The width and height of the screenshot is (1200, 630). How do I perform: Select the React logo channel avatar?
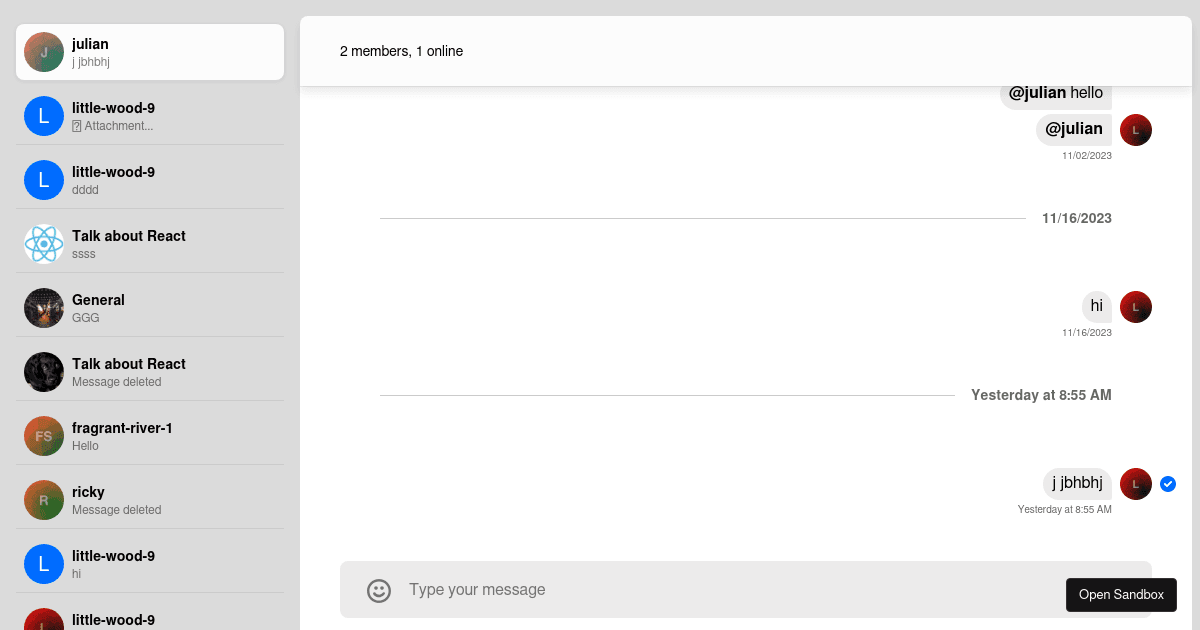[44, 244]
